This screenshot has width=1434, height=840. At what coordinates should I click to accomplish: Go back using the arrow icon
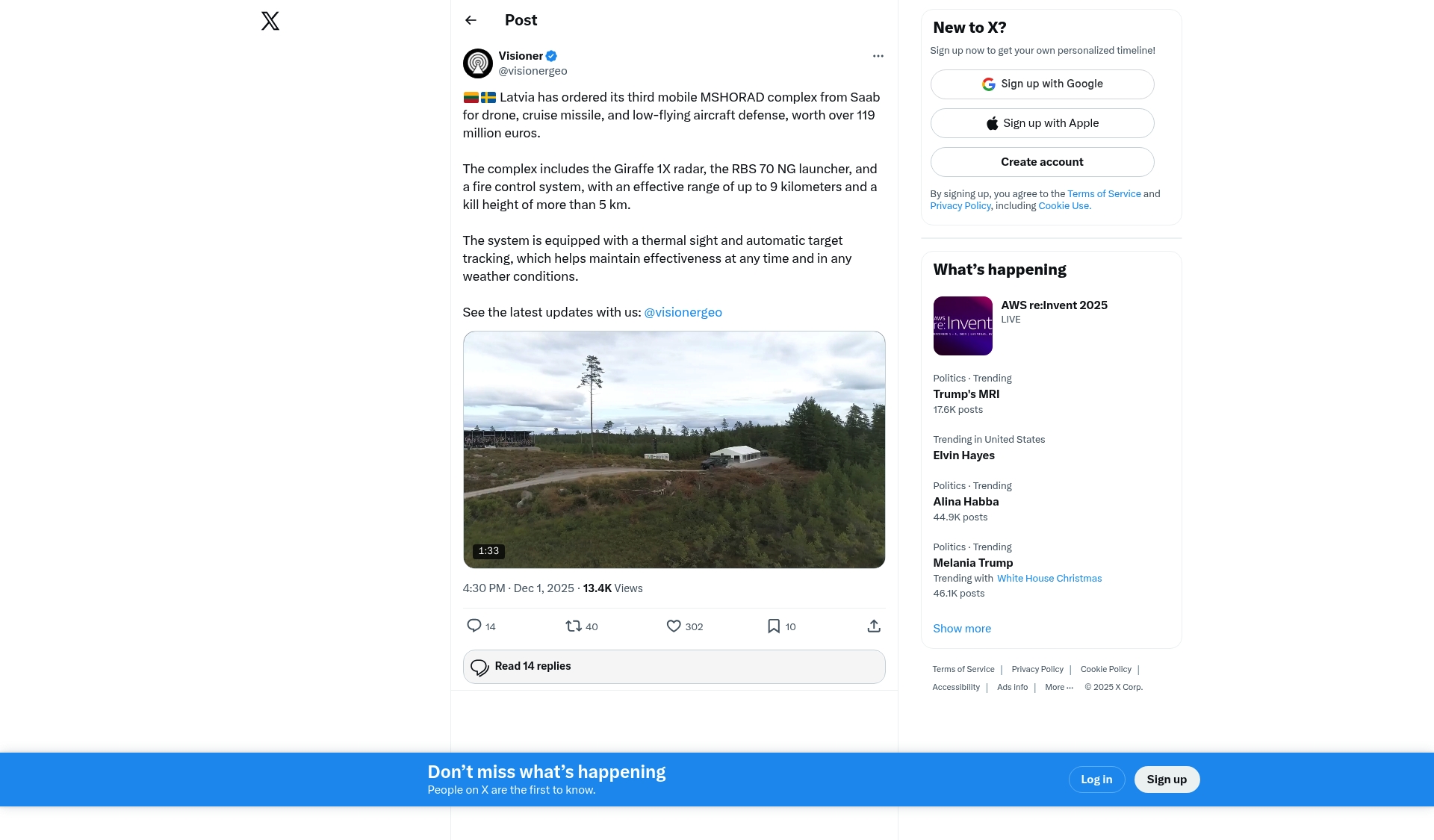(x=471, y=21)
